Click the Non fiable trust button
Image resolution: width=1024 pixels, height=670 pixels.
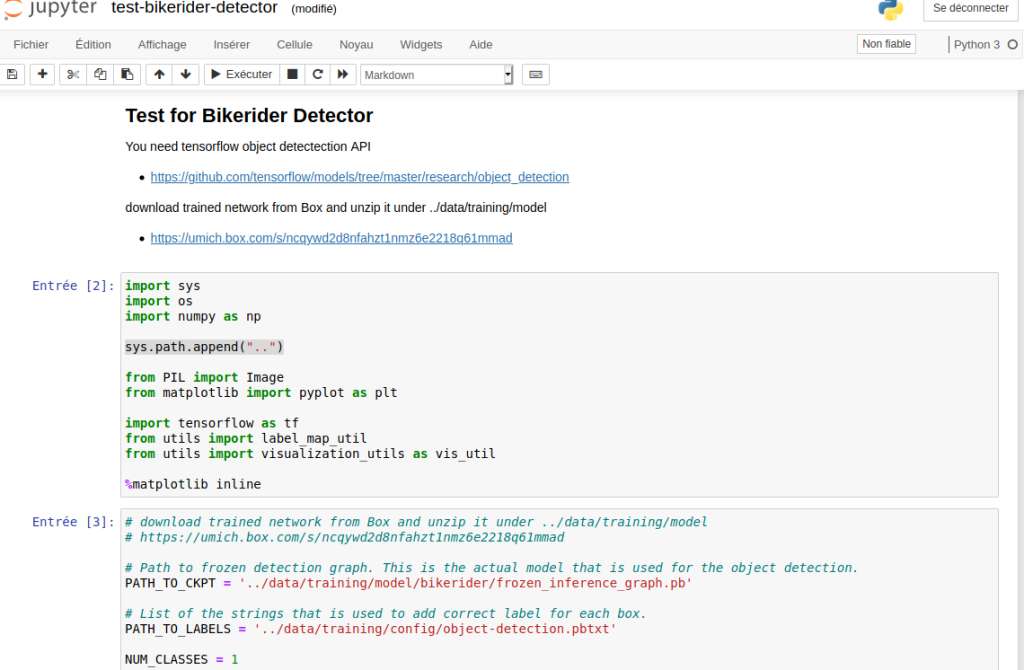click(886, 44)
